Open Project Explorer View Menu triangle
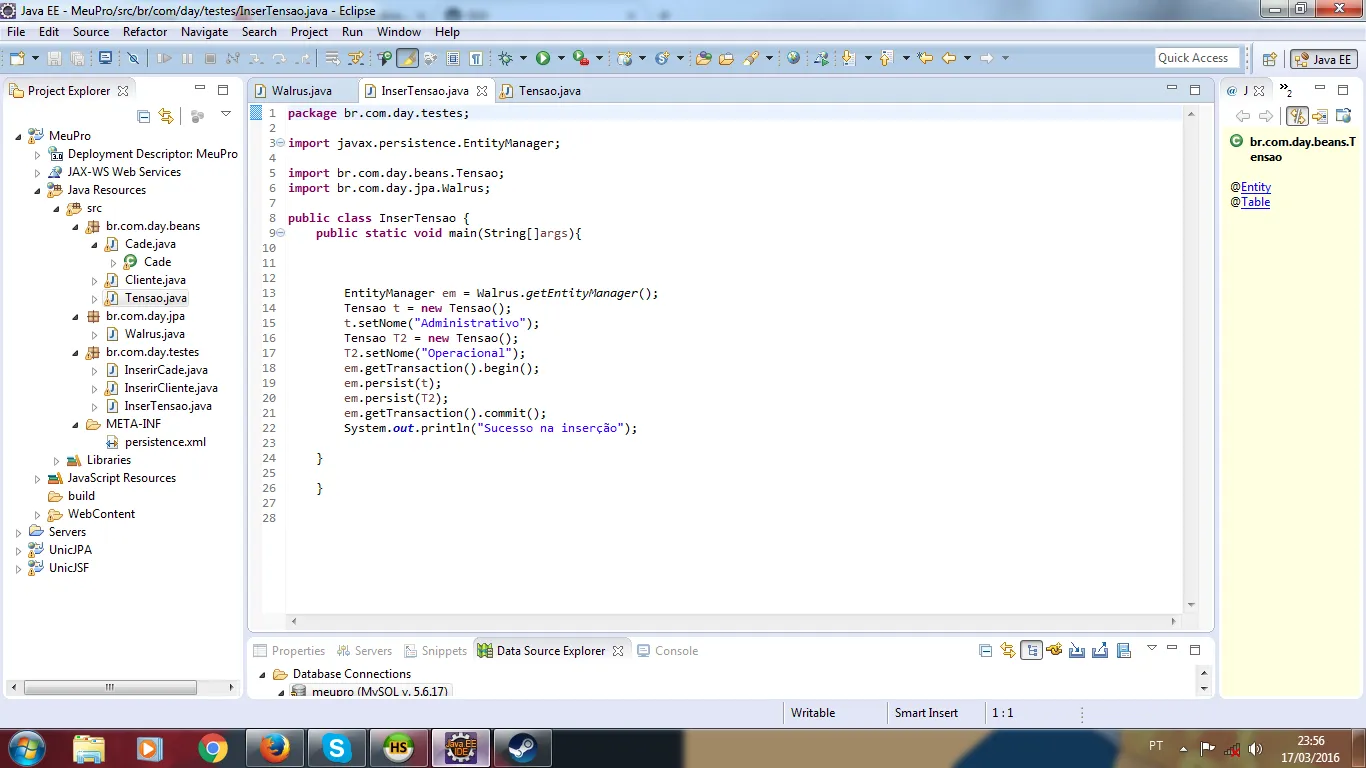This screenshot has height=768, width=1366. pyautogui.click(x=226, y=115)
